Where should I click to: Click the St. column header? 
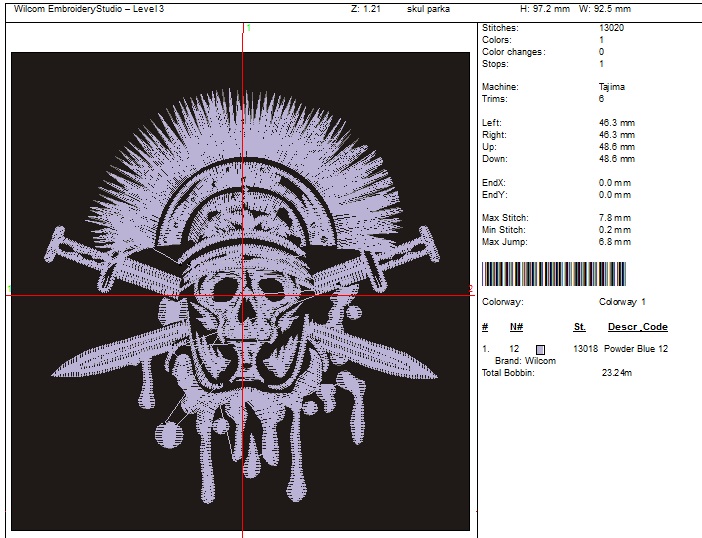pos(579,327)
